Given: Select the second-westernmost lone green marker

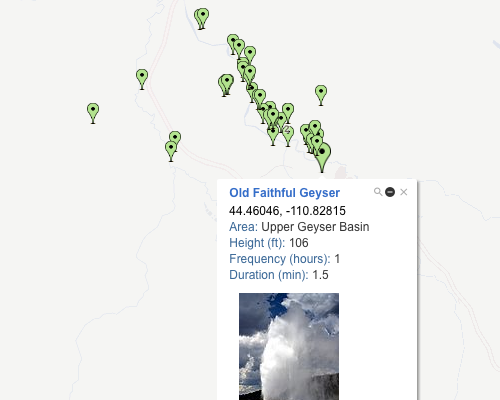Looking at the screenshot, I should click(x=142, y=79).
